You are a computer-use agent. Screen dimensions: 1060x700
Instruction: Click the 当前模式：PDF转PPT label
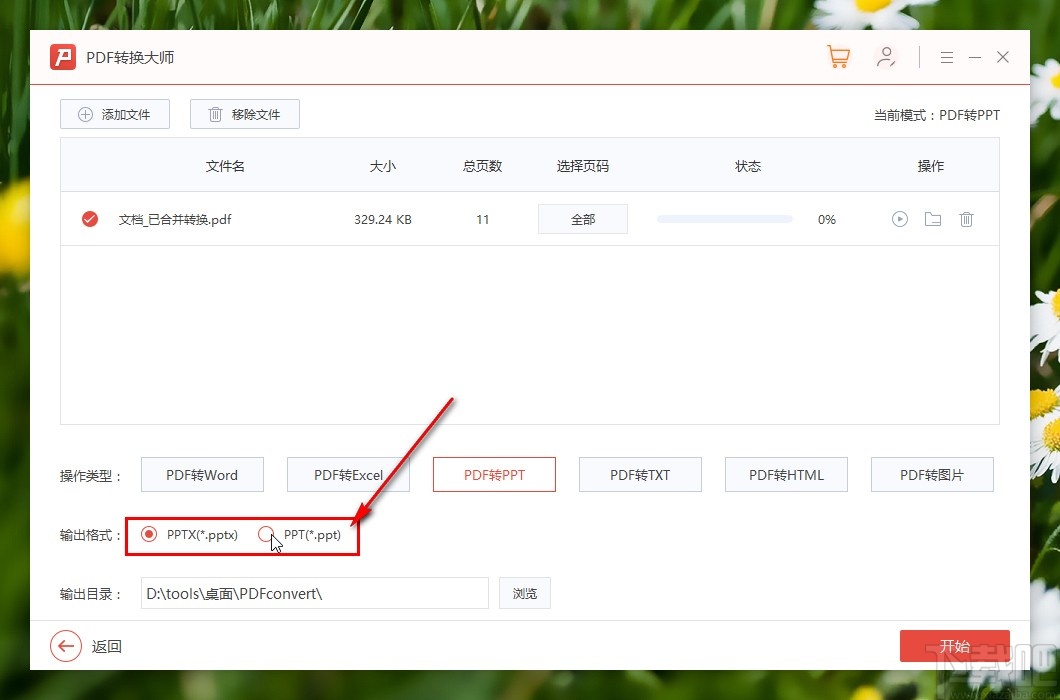[x=937, y=115]
